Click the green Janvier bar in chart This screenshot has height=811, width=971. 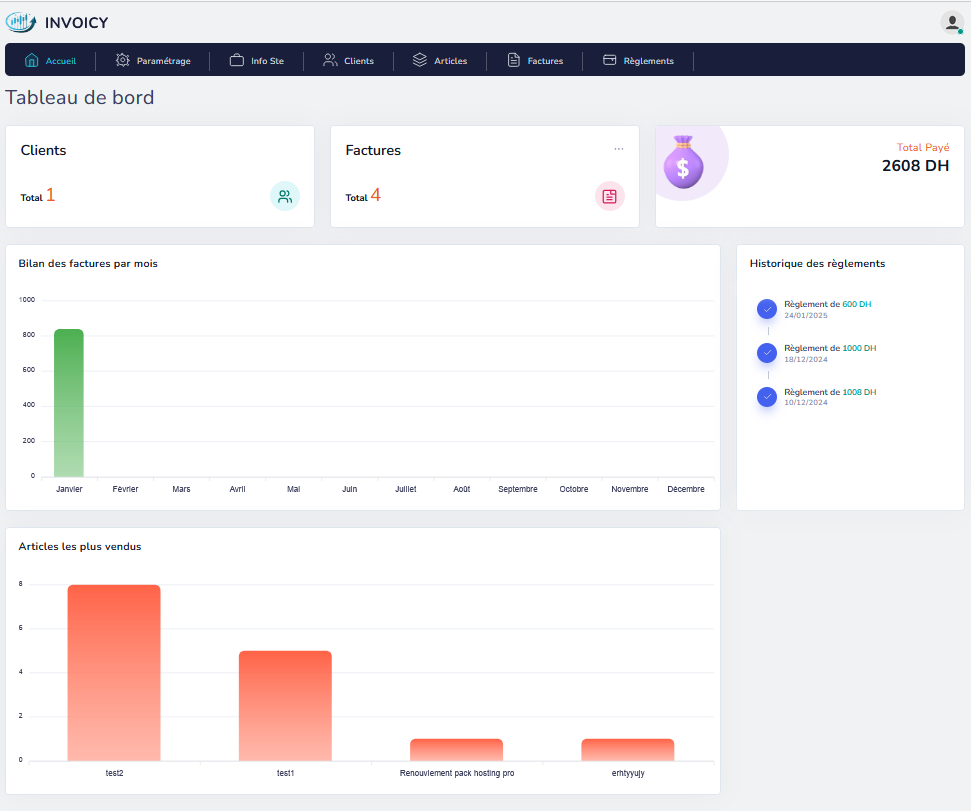tap(69, 403)
